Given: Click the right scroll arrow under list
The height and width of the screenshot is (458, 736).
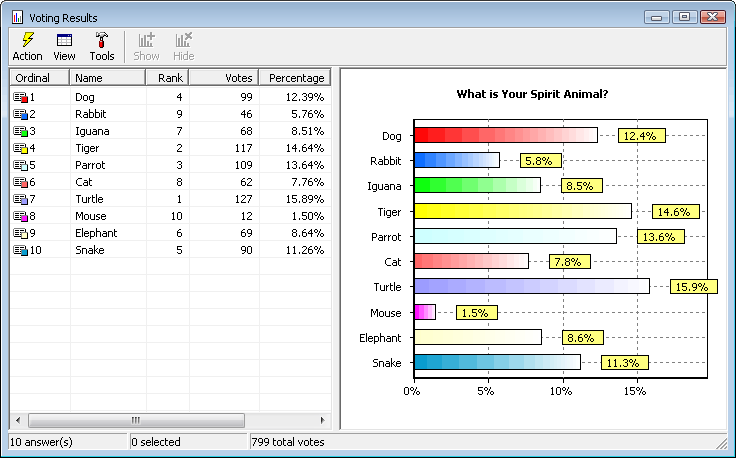Looking at the screenshot, I should [x=322, y=421].
